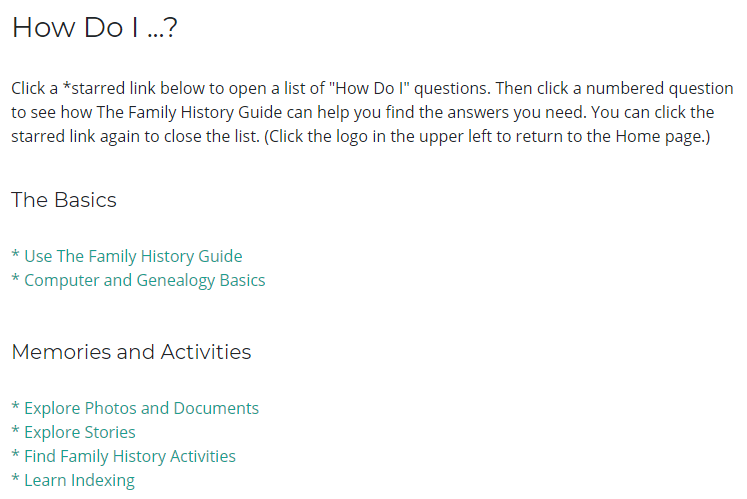Click the star before Find Family History Activities

[x=16, y=456]
